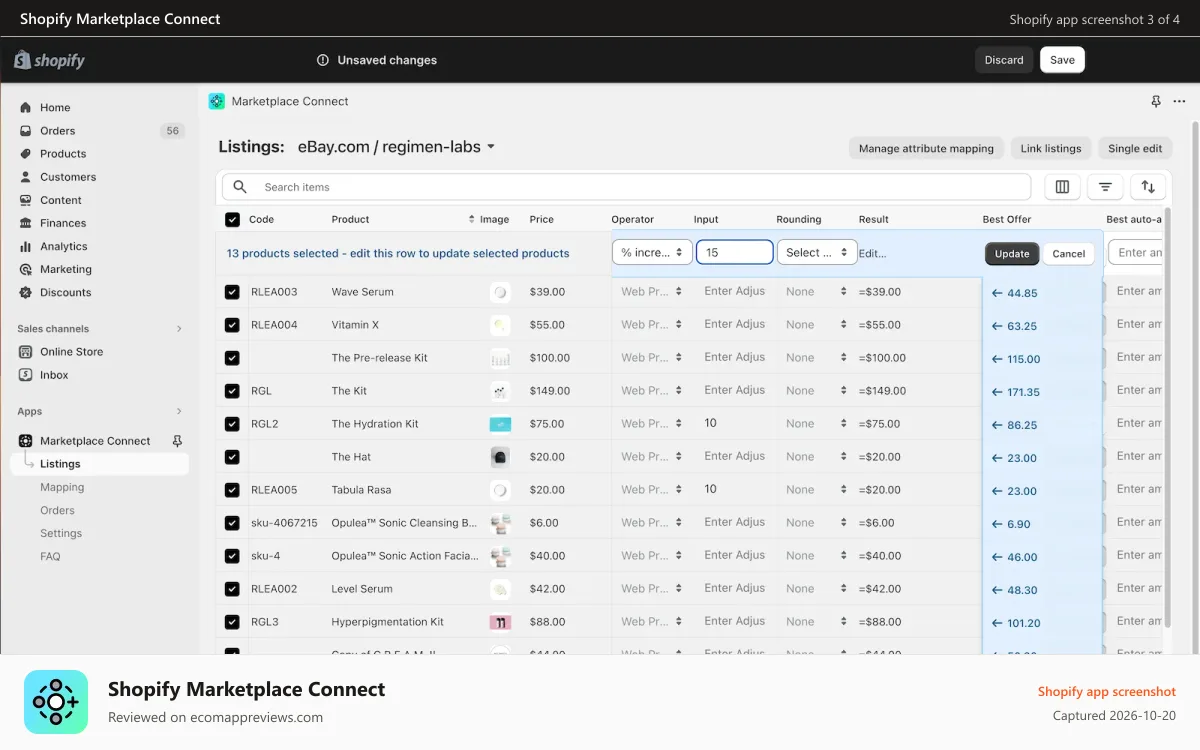Open the Content section

click(x=61, y=200)
